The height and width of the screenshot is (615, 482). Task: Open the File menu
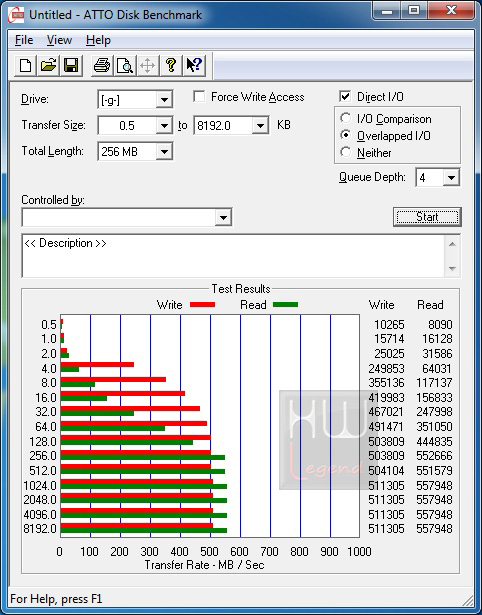pos(24,40)
